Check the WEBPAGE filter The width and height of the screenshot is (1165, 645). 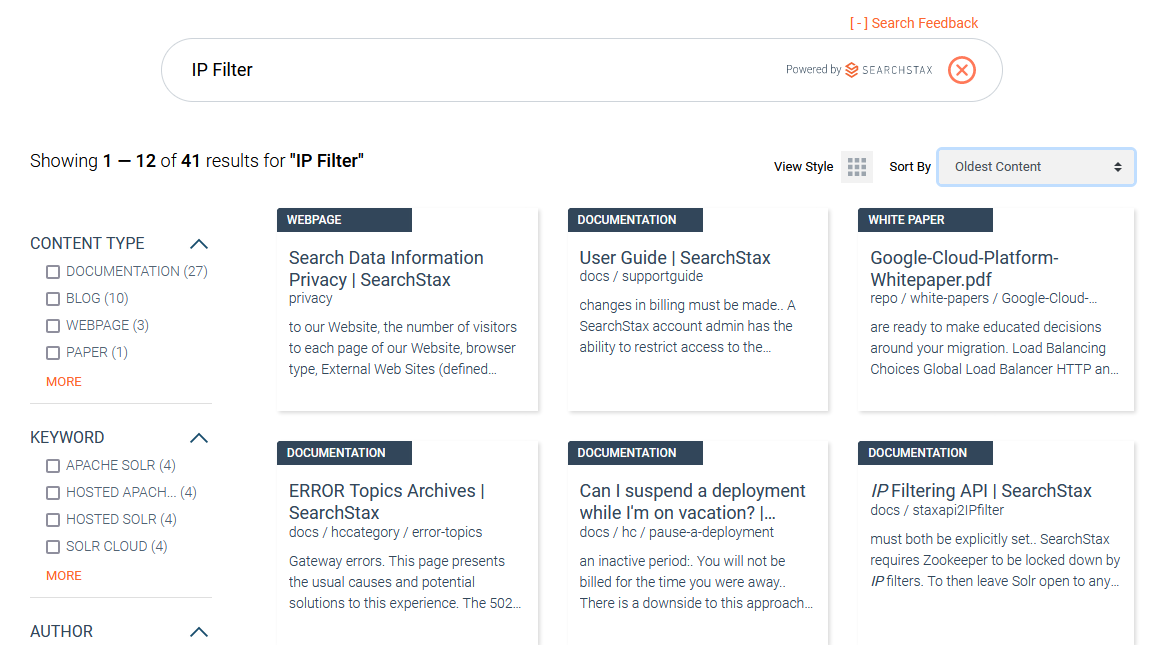[x=52, y=325]
